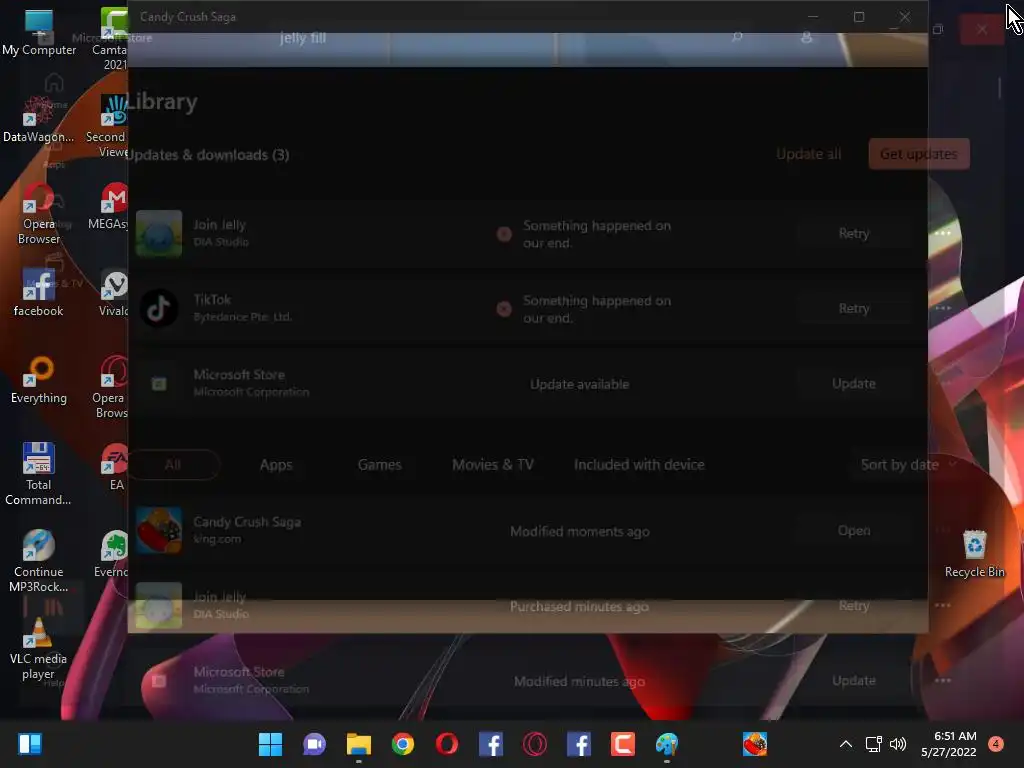1024x768 pixels.
Task: Launch Opera Browser shortcut above facebook icon
Action: (39, 213)
